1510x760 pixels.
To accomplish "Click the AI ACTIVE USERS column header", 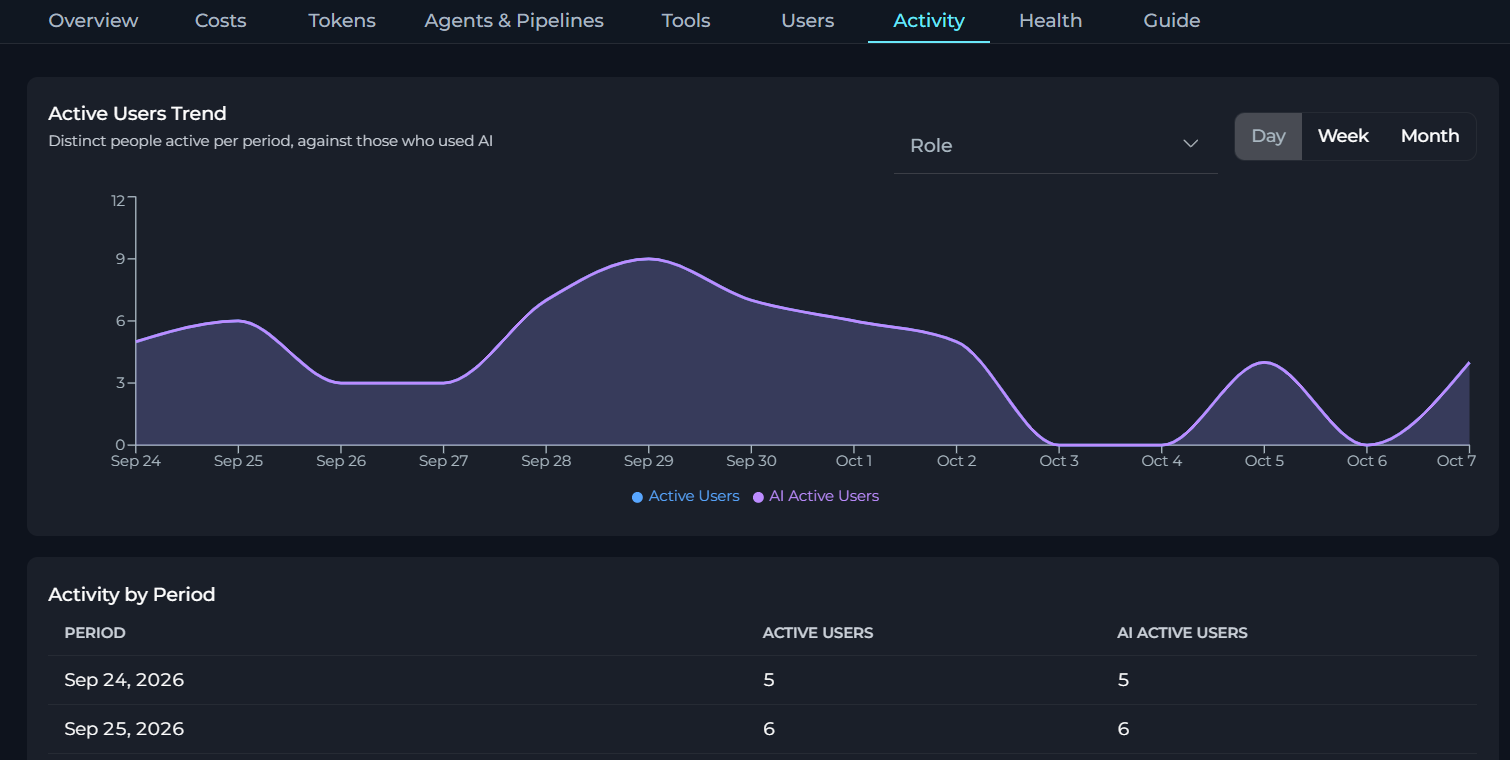I will [1182, 633].
